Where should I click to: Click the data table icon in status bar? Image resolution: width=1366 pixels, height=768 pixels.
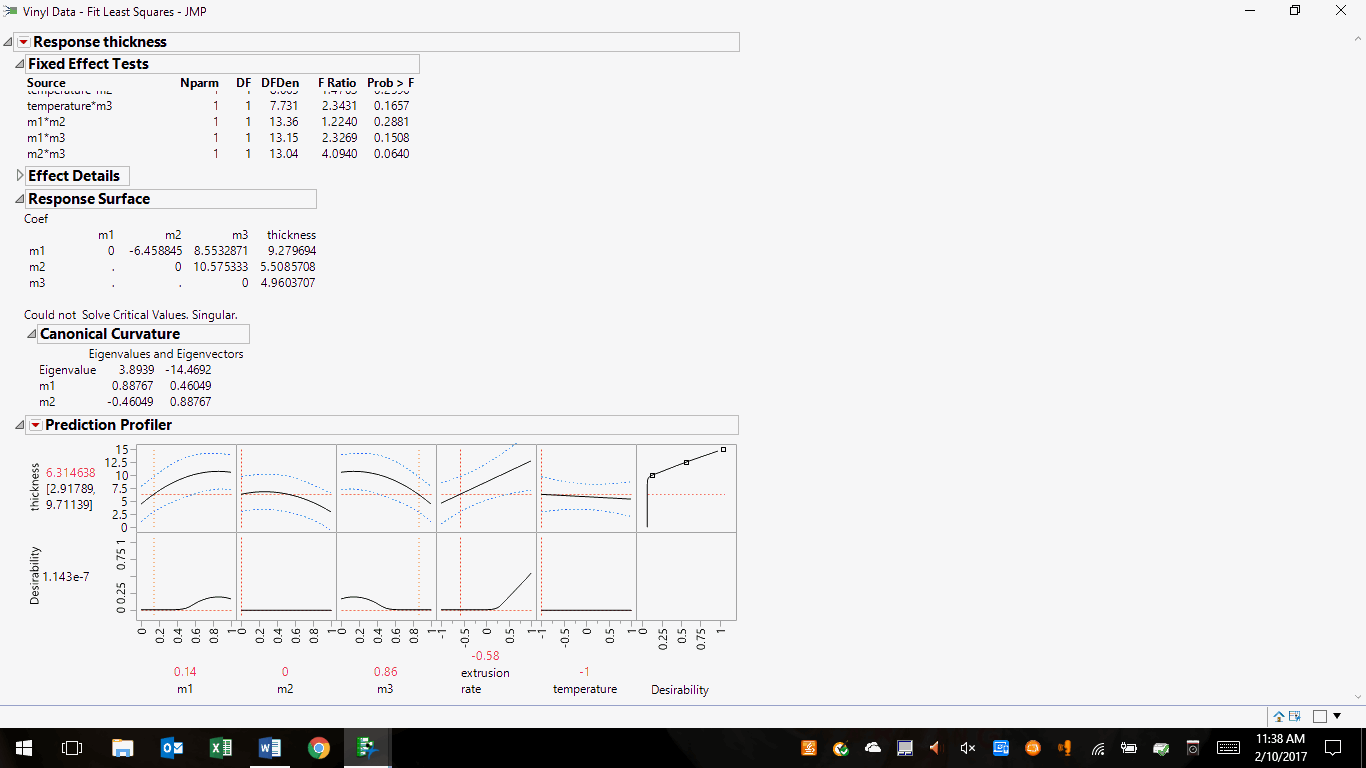[1295, 716]
